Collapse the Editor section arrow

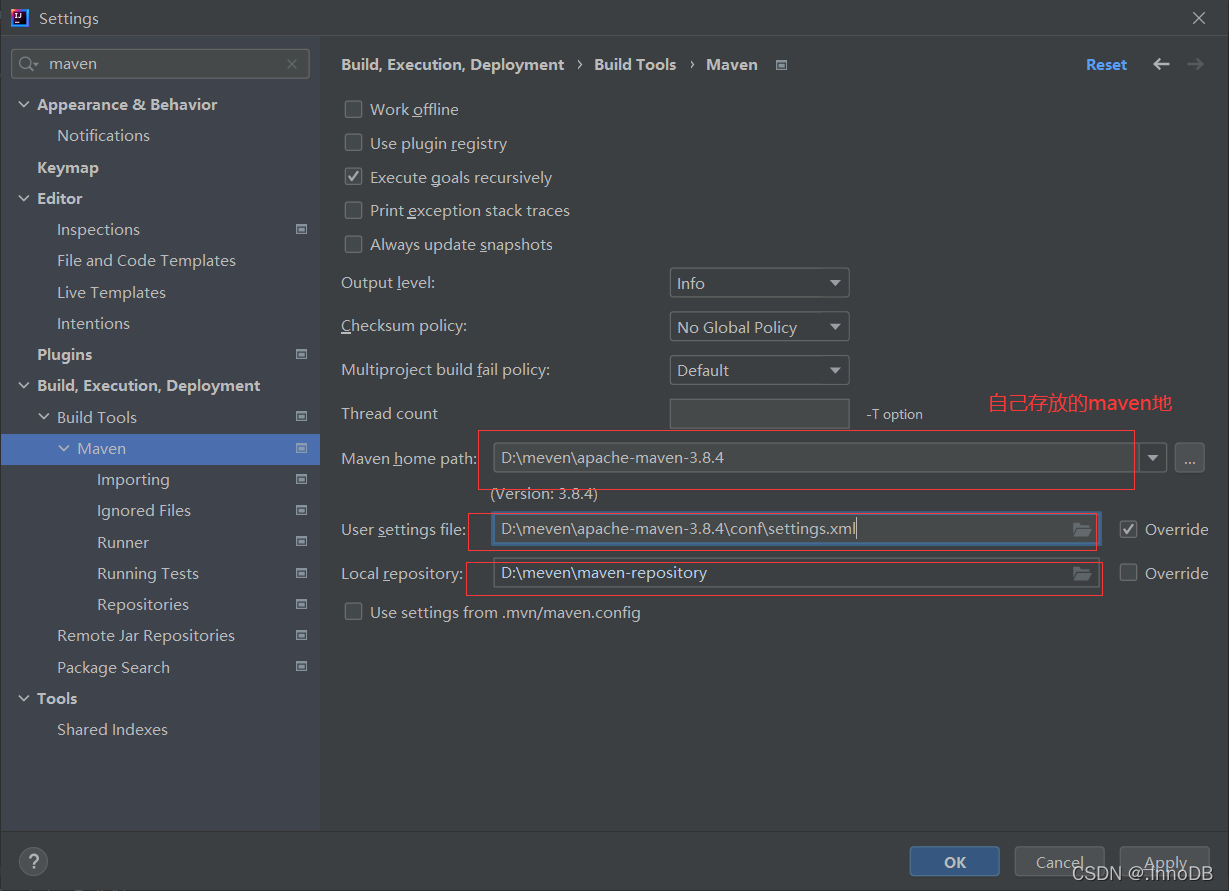(24, 198)
